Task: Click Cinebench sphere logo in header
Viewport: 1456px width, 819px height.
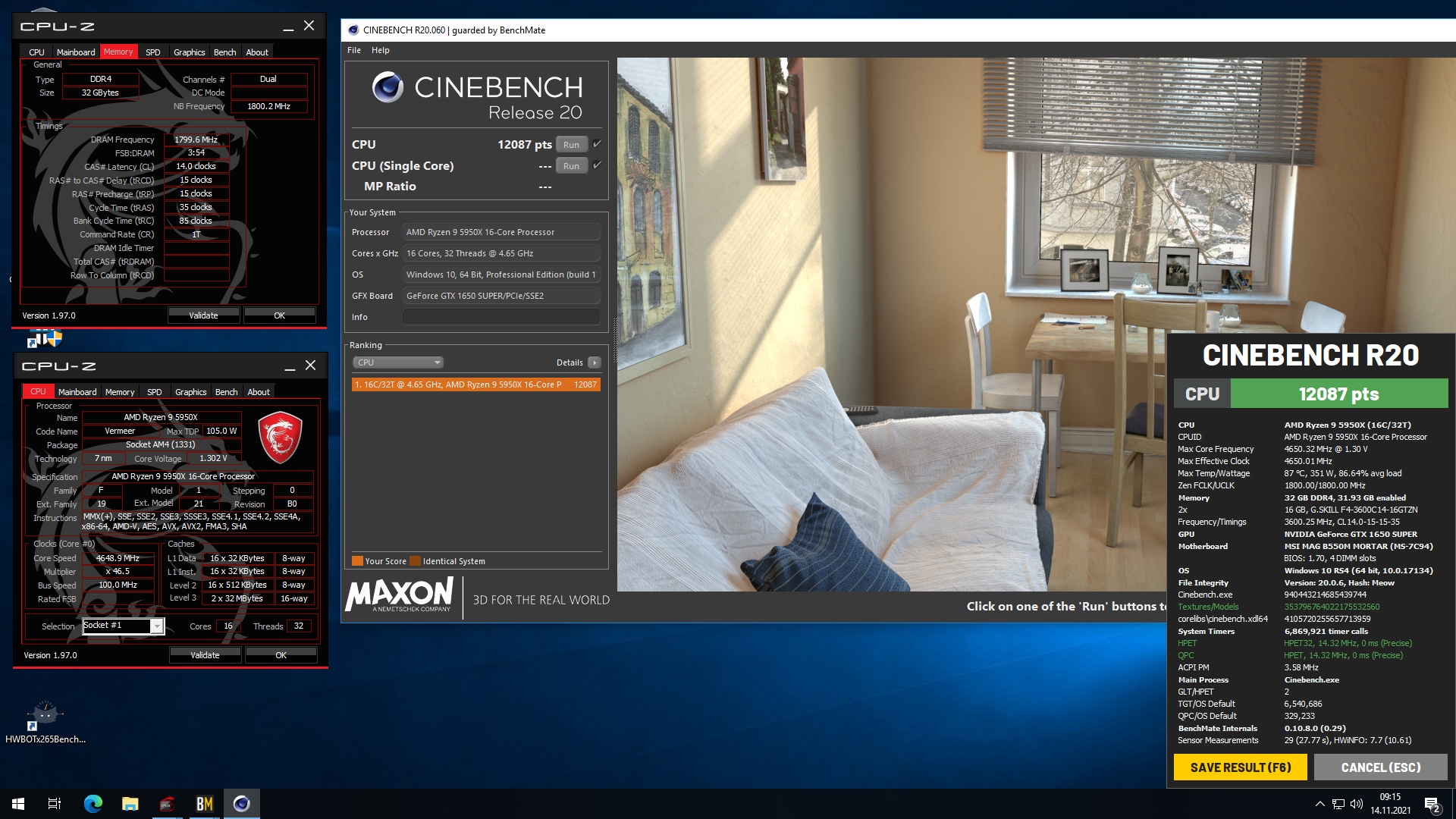Action: click(388, 87)
